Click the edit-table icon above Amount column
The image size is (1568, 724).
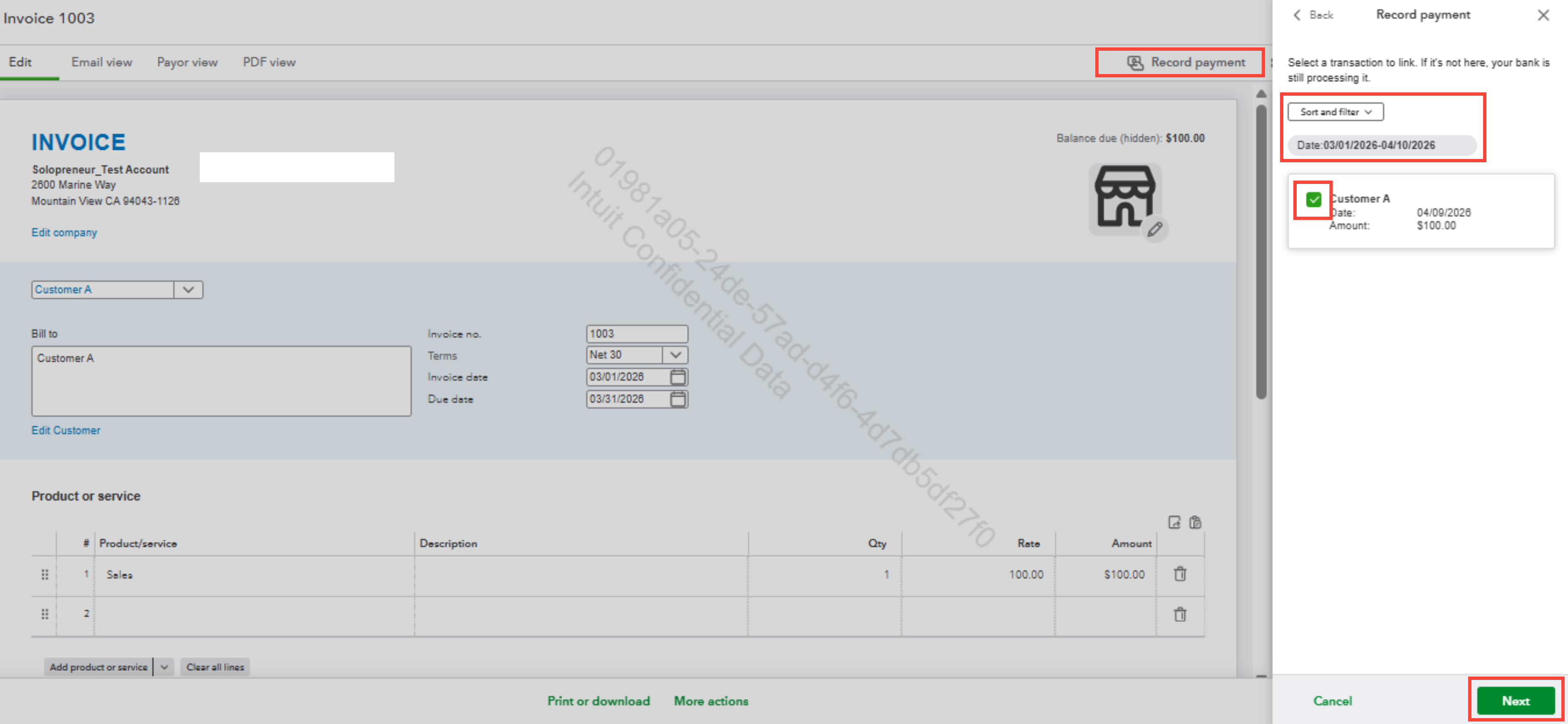click(x=1174, y=522)
